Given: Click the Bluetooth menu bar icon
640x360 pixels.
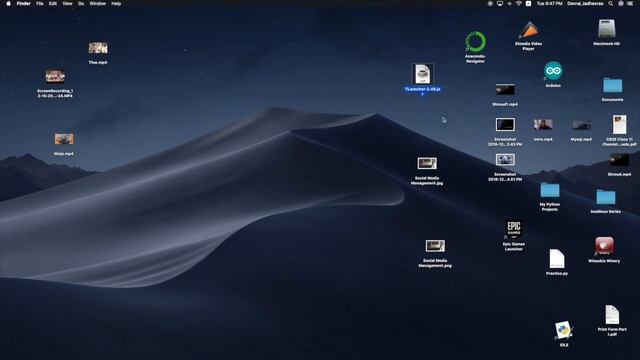Looking at the screenshot, I should (509, 4).
